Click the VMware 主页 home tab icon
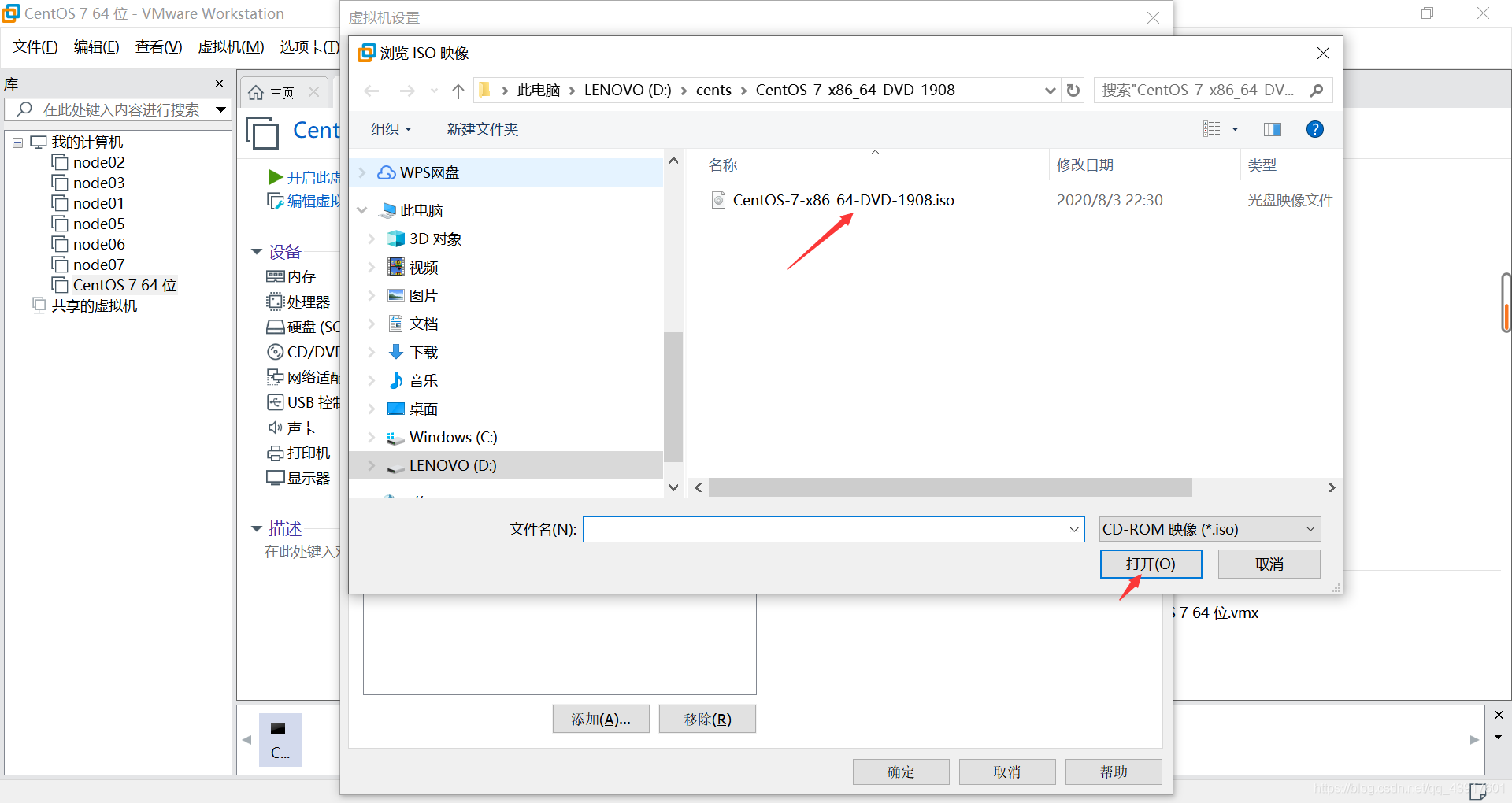 (256, 93)
